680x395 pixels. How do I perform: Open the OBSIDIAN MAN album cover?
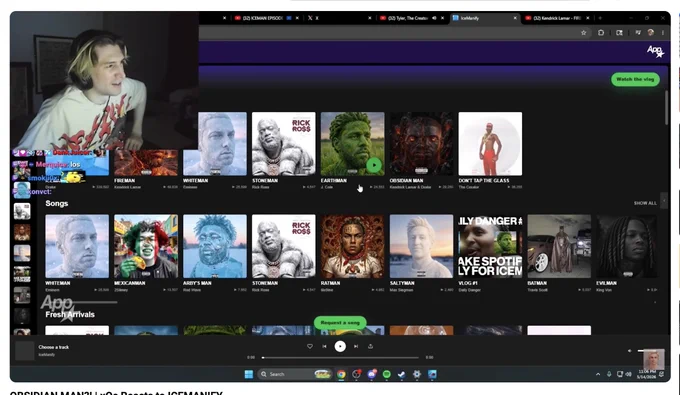click(x=421, y=144)
